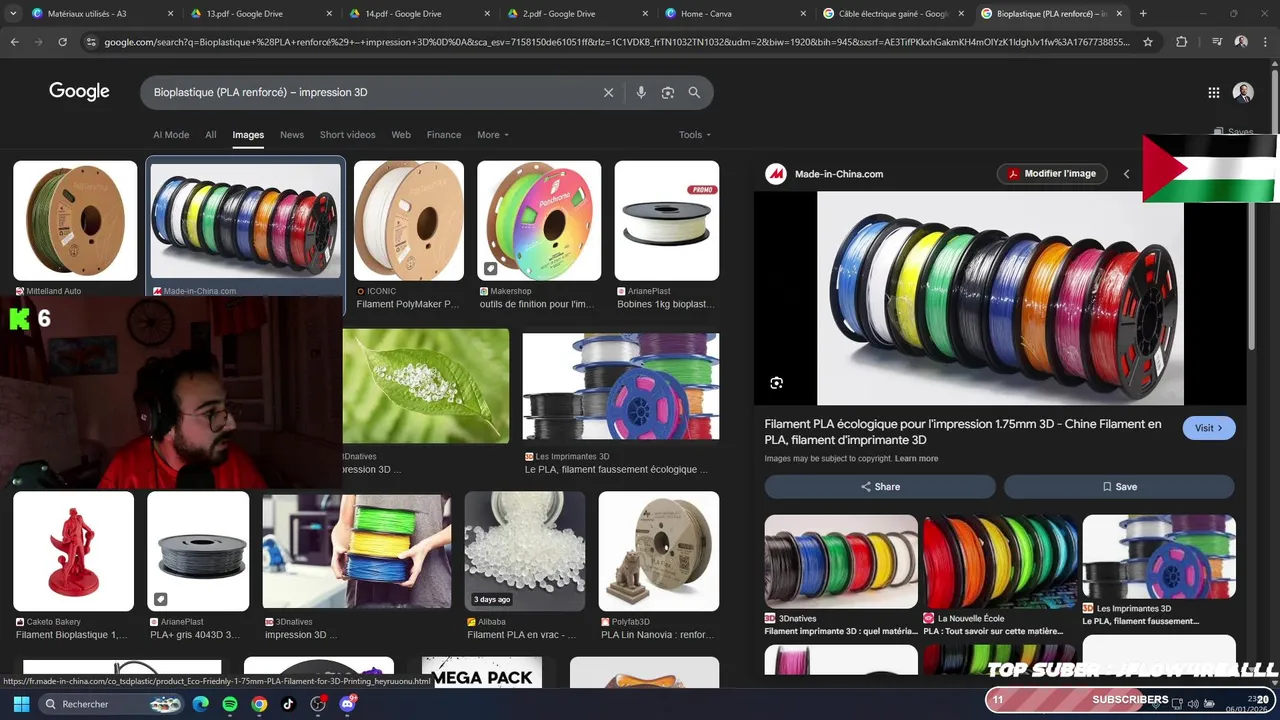Open the More search filters dropdown
Screen dimensions: 1280x720
click(x=493, y=135)
